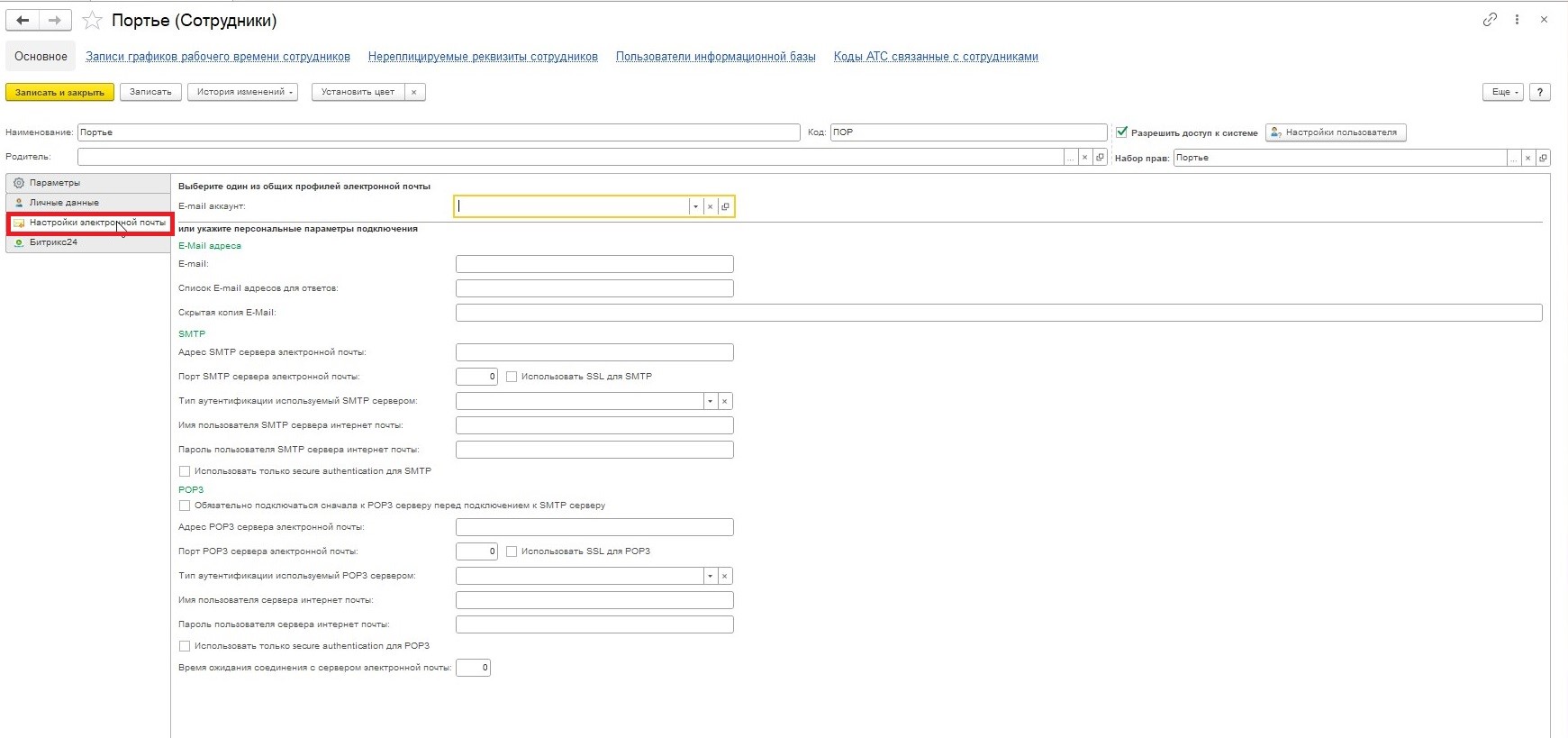Click Список E-mail адресов для ответов field
The height and width of the screenshot is (738, 1568).
[x=594, y=288]
